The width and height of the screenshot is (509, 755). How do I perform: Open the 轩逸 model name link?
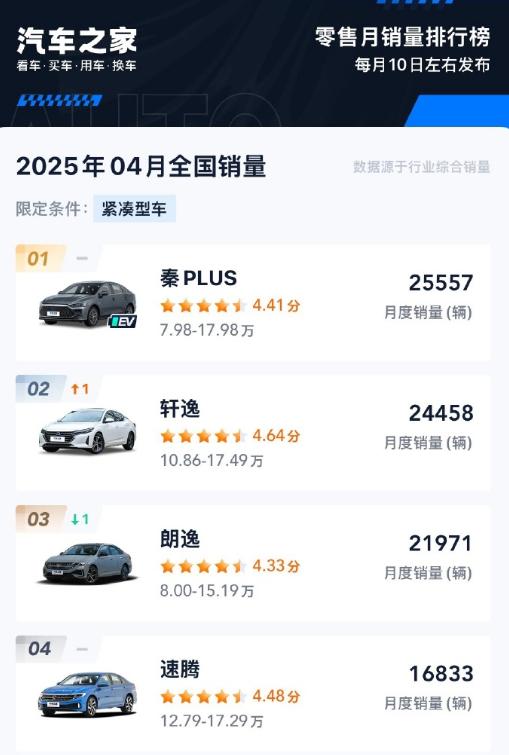tap(180, 409)
